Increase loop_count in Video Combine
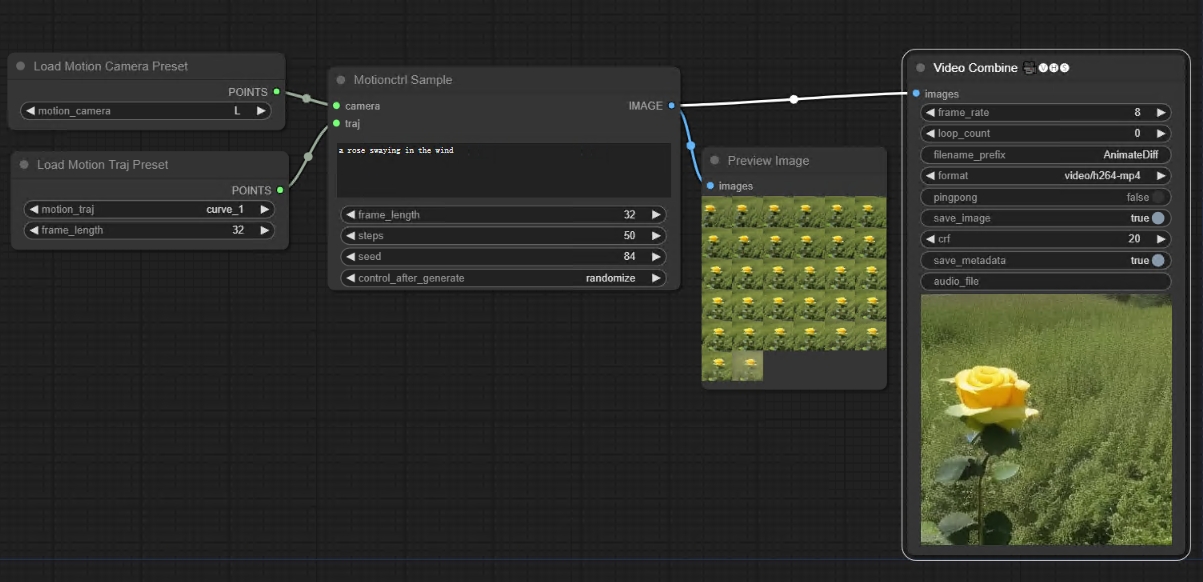Screen dimensions: 1203x582 [1160, 133]
